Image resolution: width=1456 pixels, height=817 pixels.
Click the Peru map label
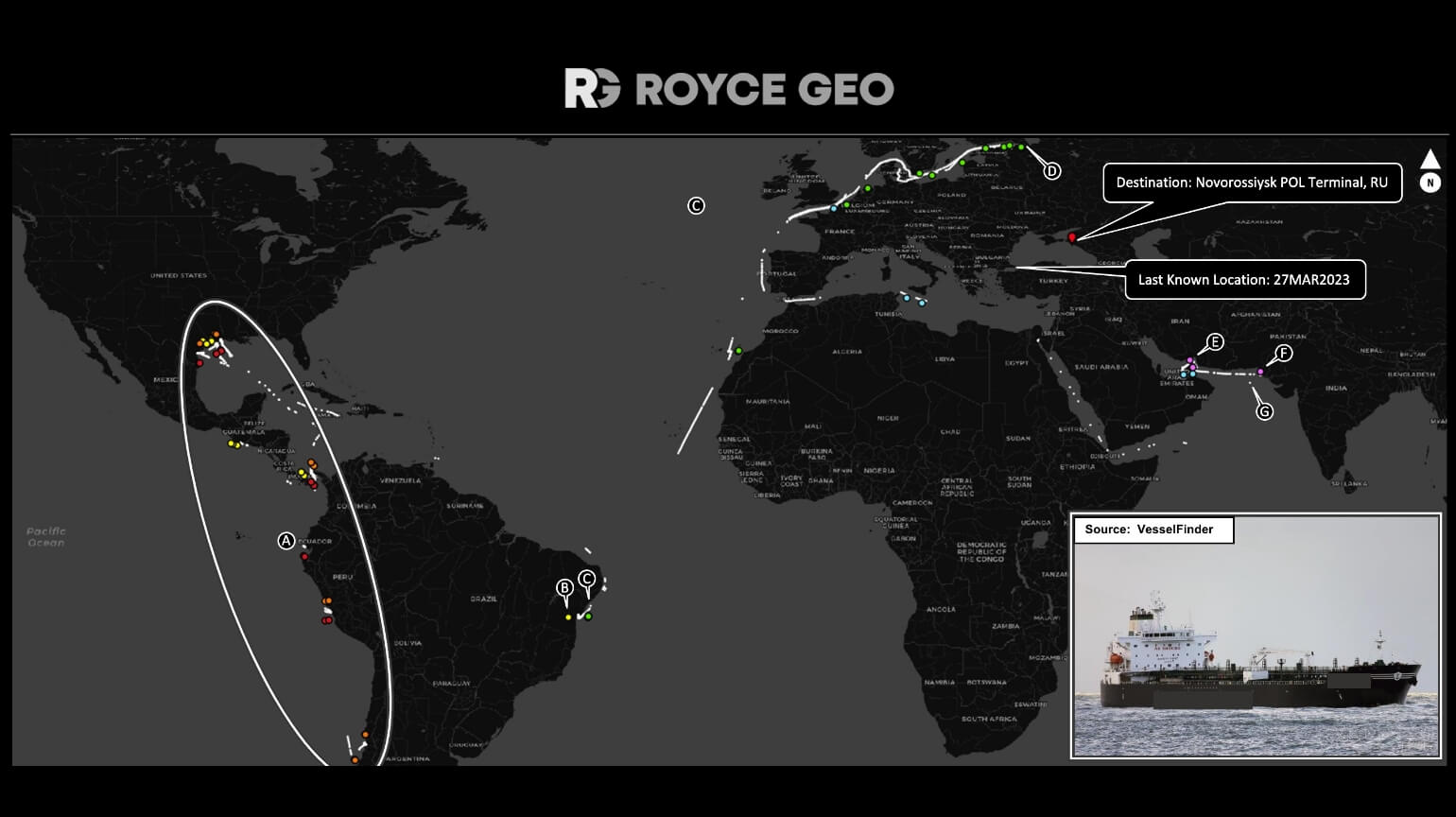[342, 577]
